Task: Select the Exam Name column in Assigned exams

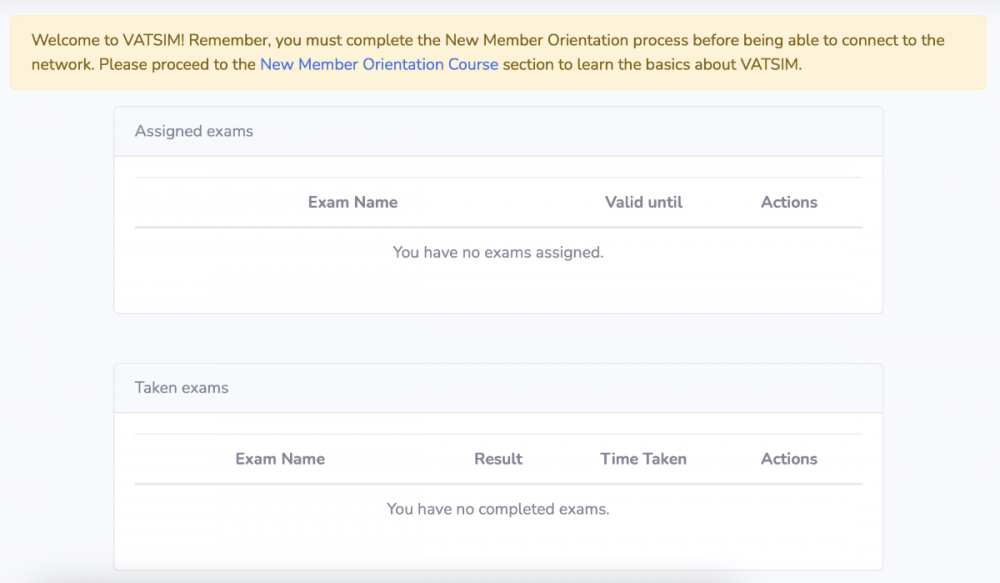Action: (353, 202)
